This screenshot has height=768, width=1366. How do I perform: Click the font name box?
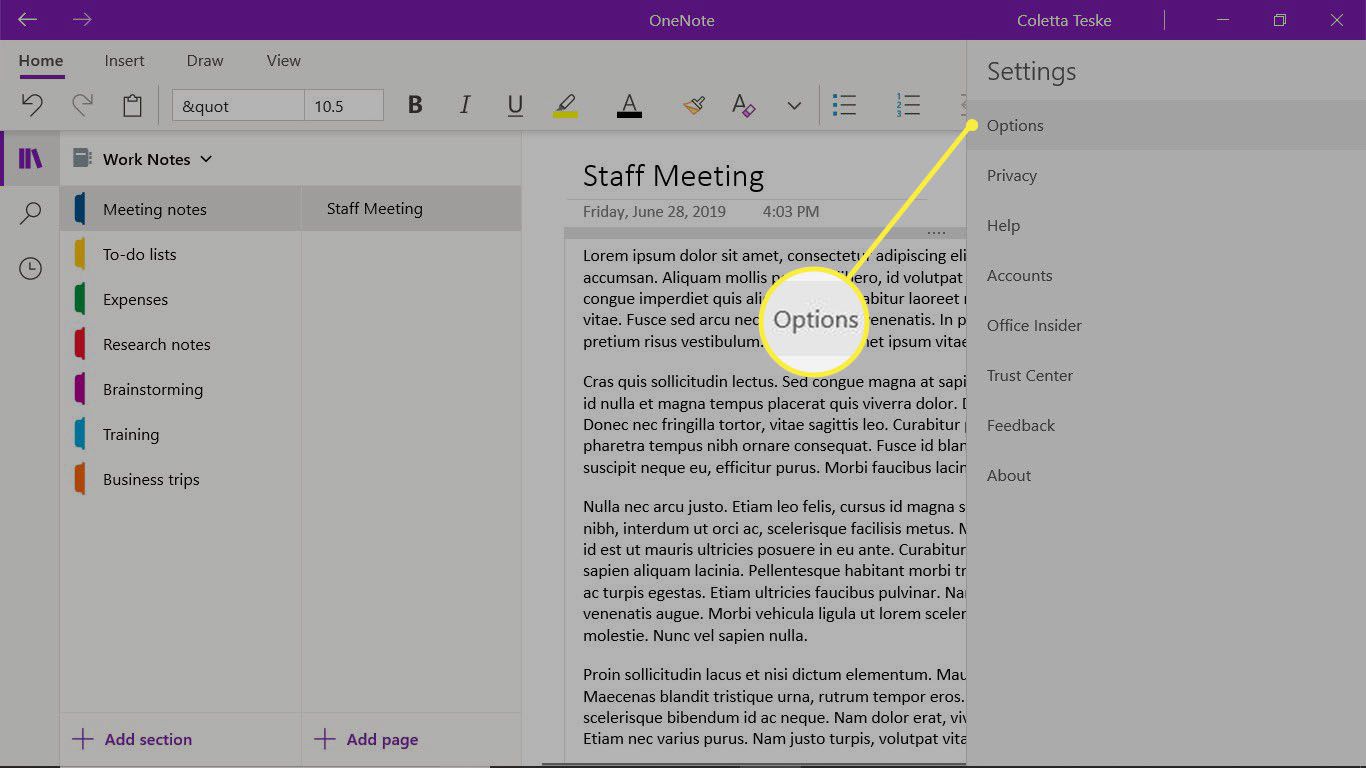coord(238,105)
